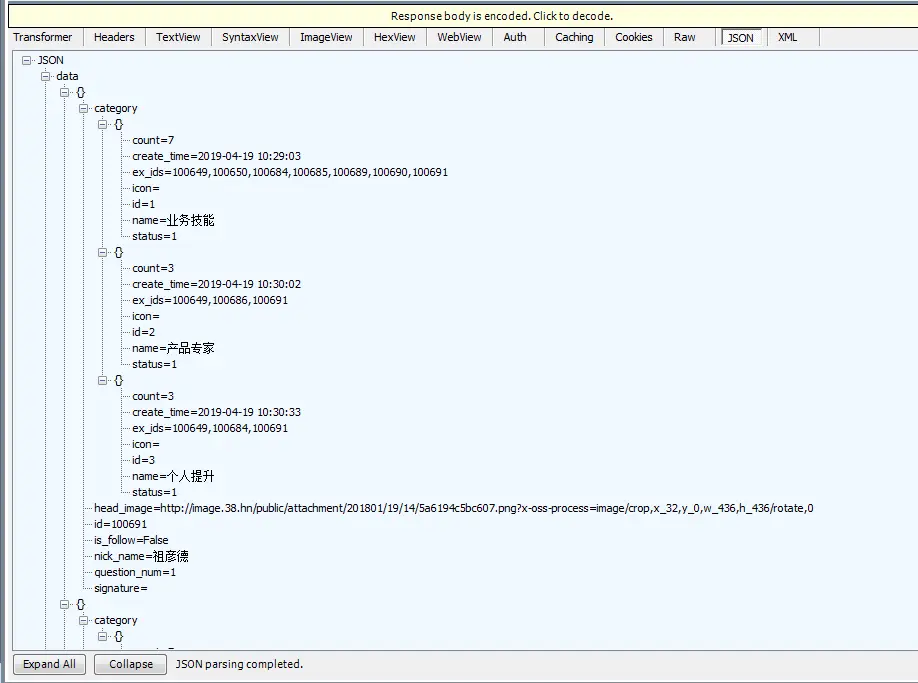This screenshot has width=918, height=683.
Task: Select the root JSON label
Action: 51,60
